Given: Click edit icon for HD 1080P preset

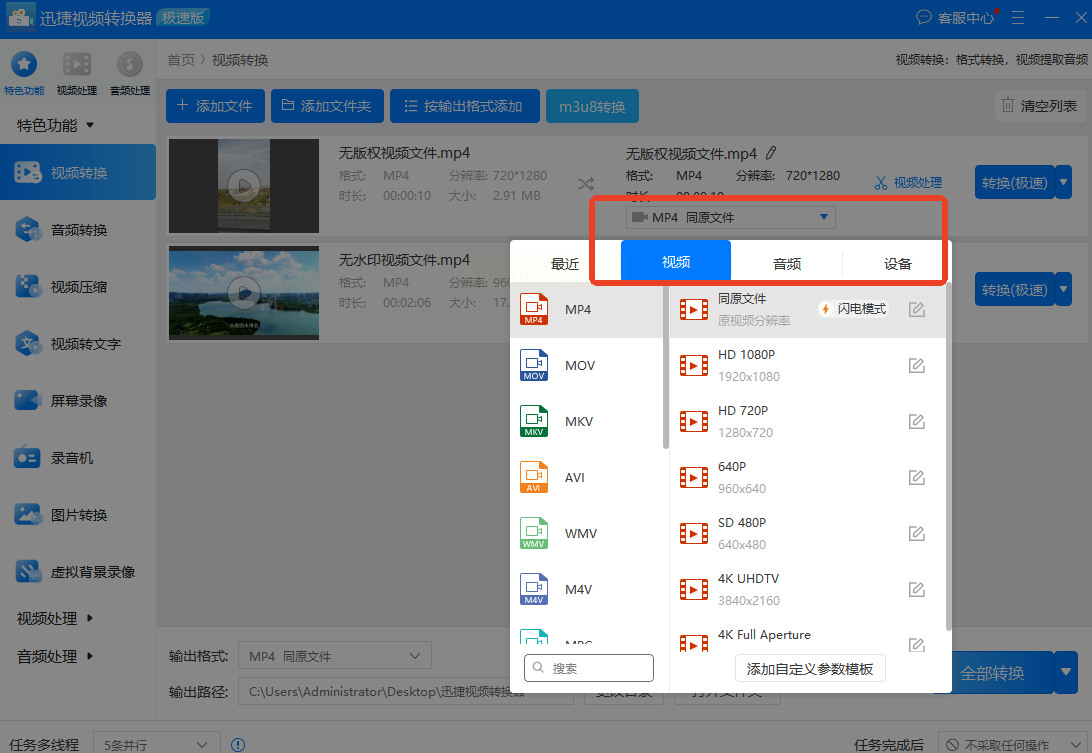Looking at the screenshot, I should click(x=916, y=366).
